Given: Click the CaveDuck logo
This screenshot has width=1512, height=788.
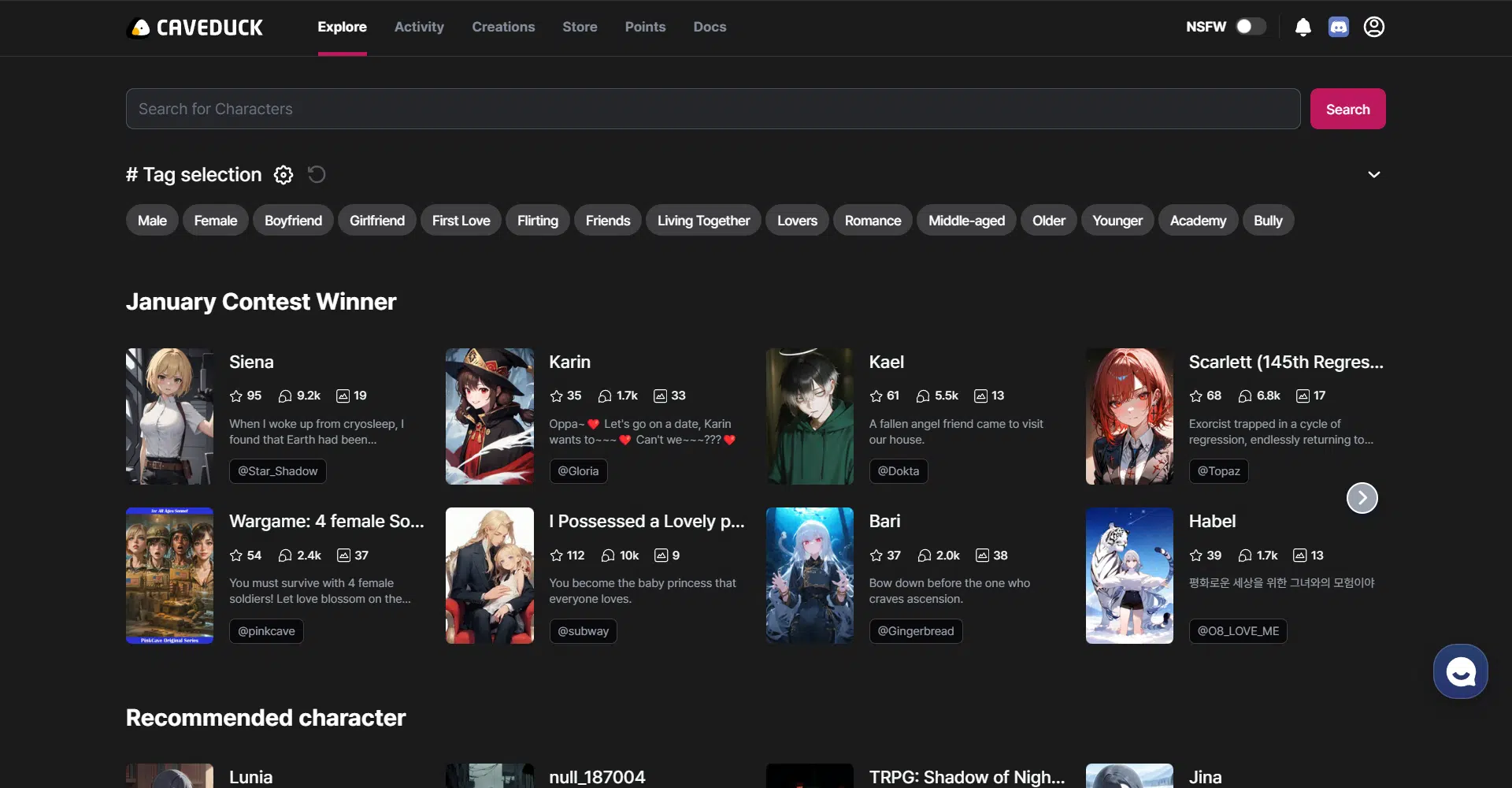Looking at the screenshot, I should tap(195, 28).
